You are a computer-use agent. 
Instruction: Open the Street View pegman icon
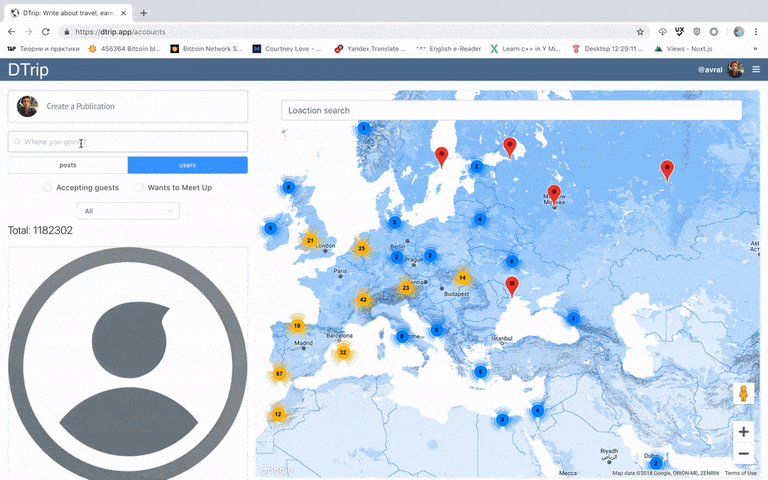(x=743, y=393)
